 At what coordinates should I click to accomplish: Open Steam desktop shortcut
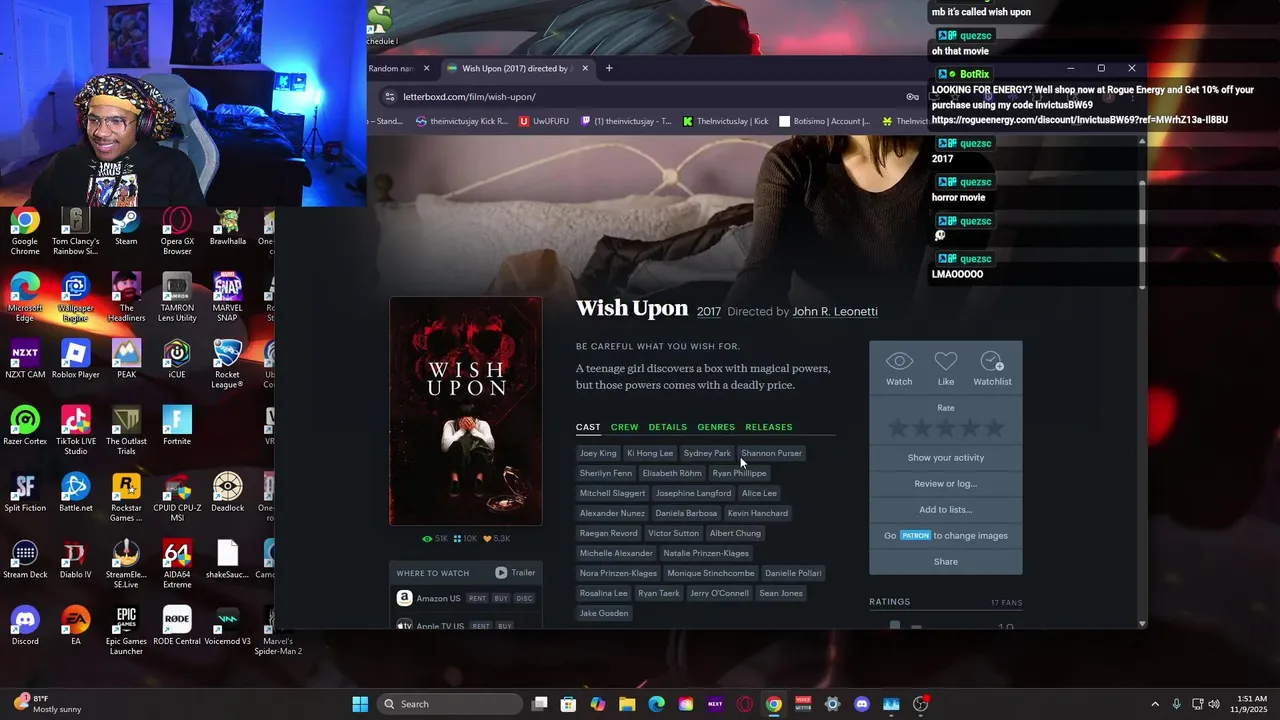(x=126, y=227)
